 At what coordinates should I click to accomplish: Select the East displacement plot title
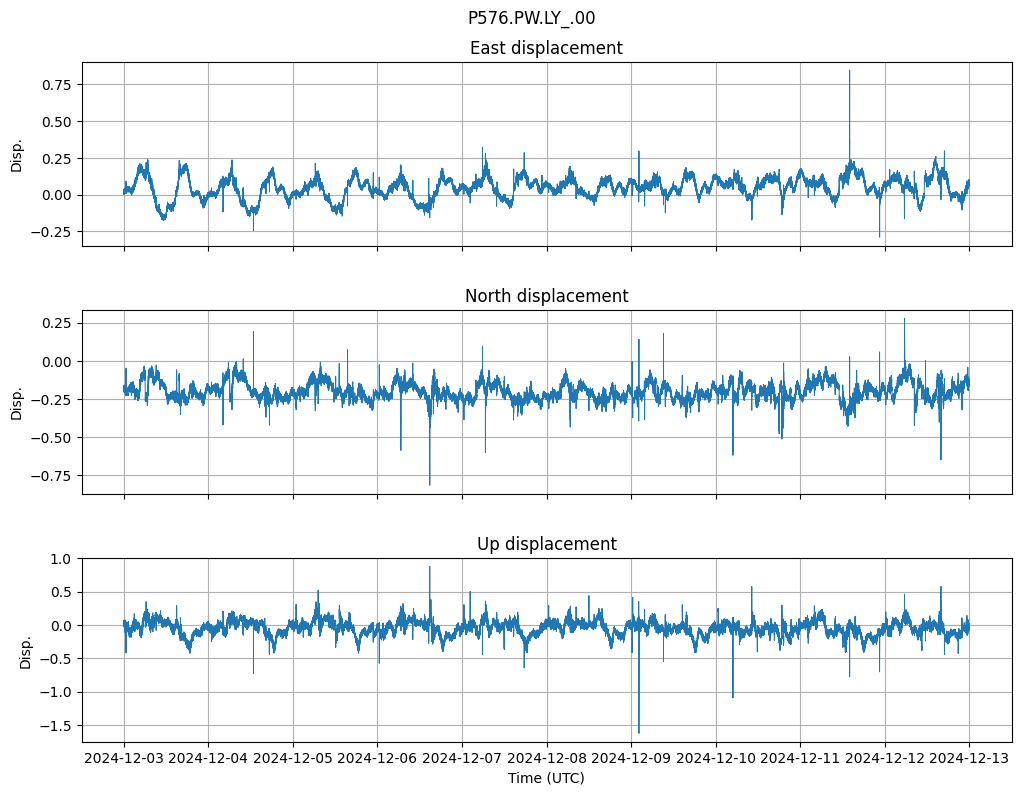(x=546, y=48)
